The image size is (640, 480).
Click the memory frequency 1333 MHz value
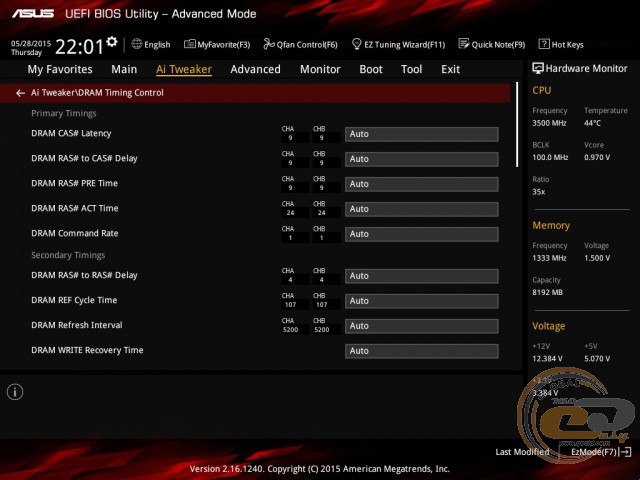pyautogui.click(x=549, y=258)
